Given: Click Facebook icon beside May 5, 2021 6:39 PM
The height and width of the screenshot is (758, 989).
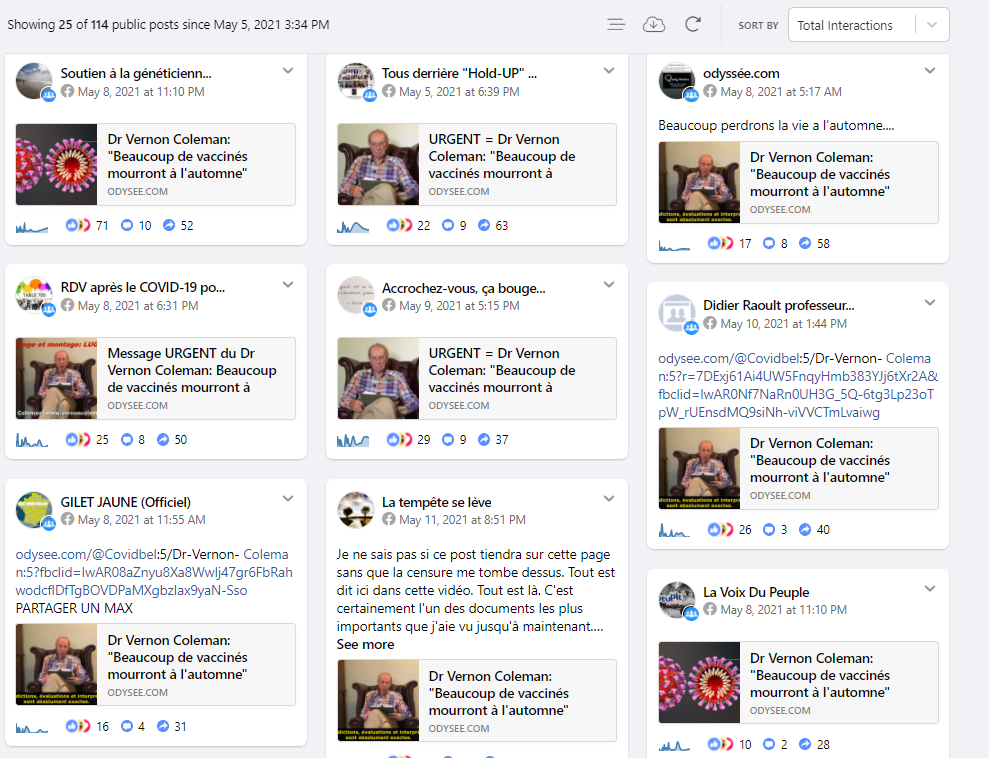Looking at the screenshot, I should pyautogui.click(x=389, y=91).
